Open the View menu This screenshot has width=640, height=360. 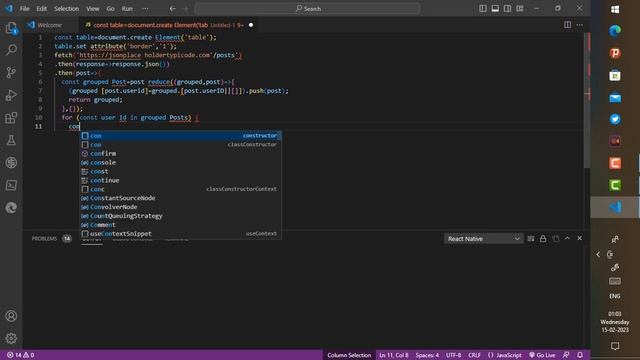[x=93, y=8]
